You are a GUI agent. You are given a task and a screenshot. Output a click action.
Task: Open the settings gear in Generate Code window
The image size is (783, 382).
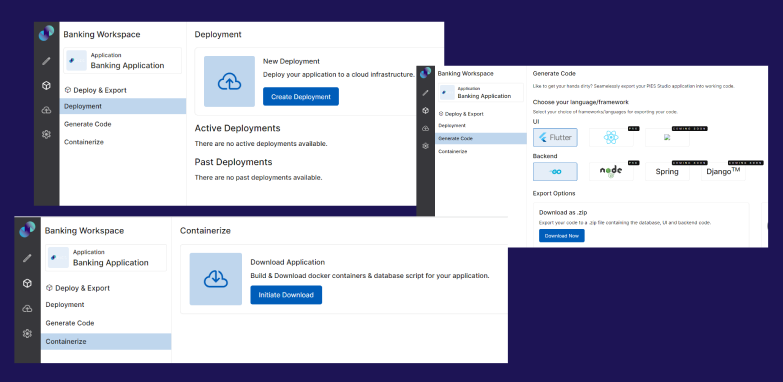(425, 146)
